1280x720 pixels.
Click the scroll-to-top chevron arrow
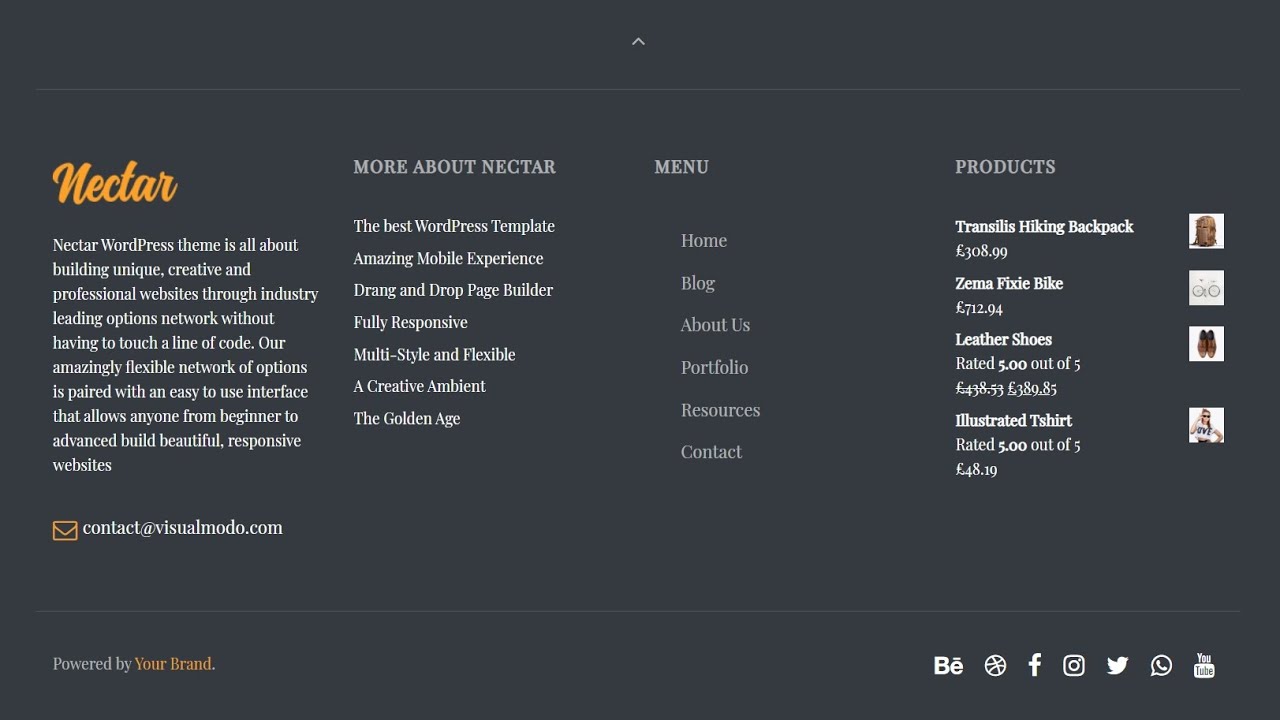pos(639,42)
